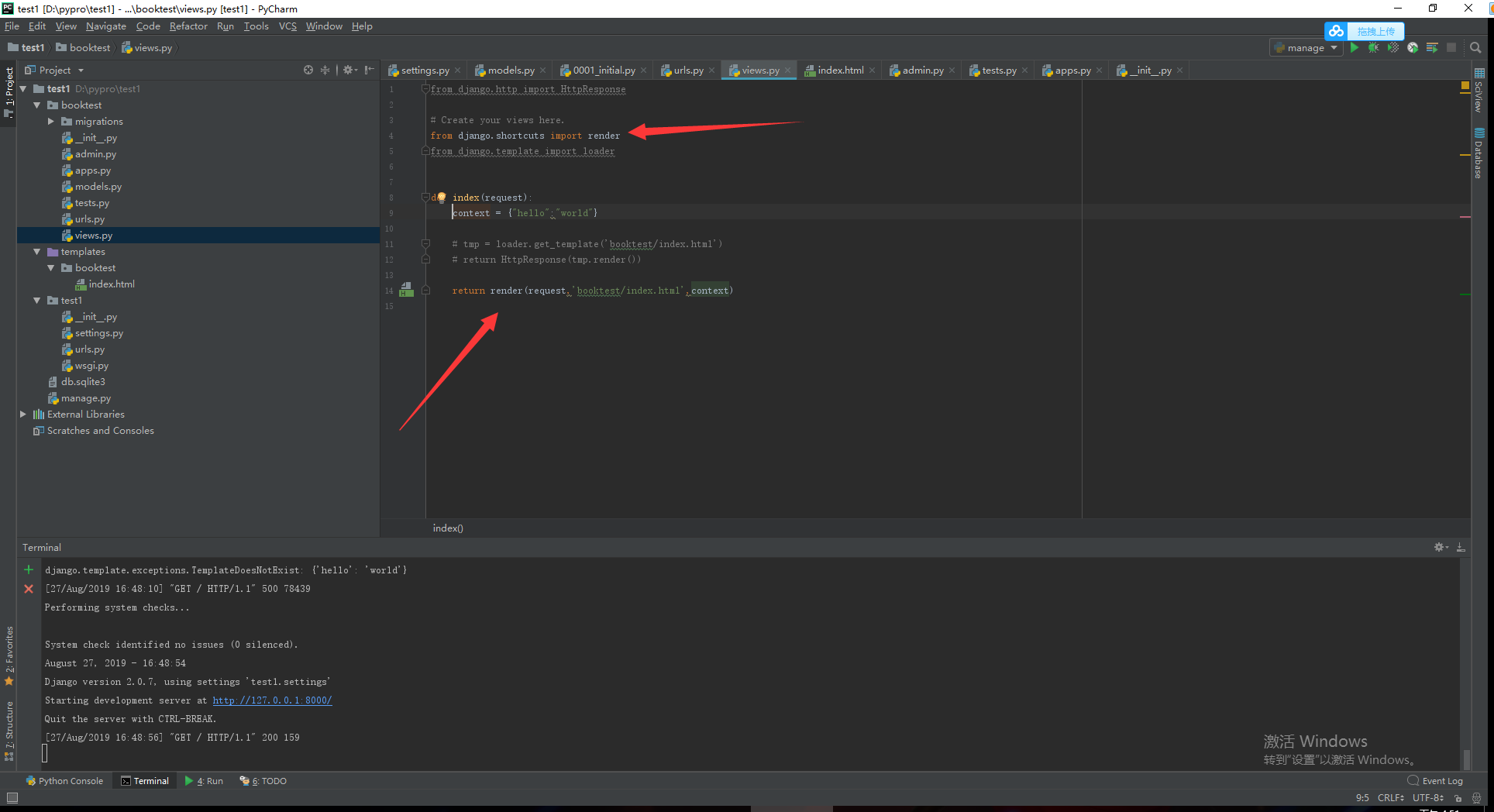The width and height of the screenshot is (1494, 812).
Task: Open the 6: TODO tool window
Action: coord(263,781)
